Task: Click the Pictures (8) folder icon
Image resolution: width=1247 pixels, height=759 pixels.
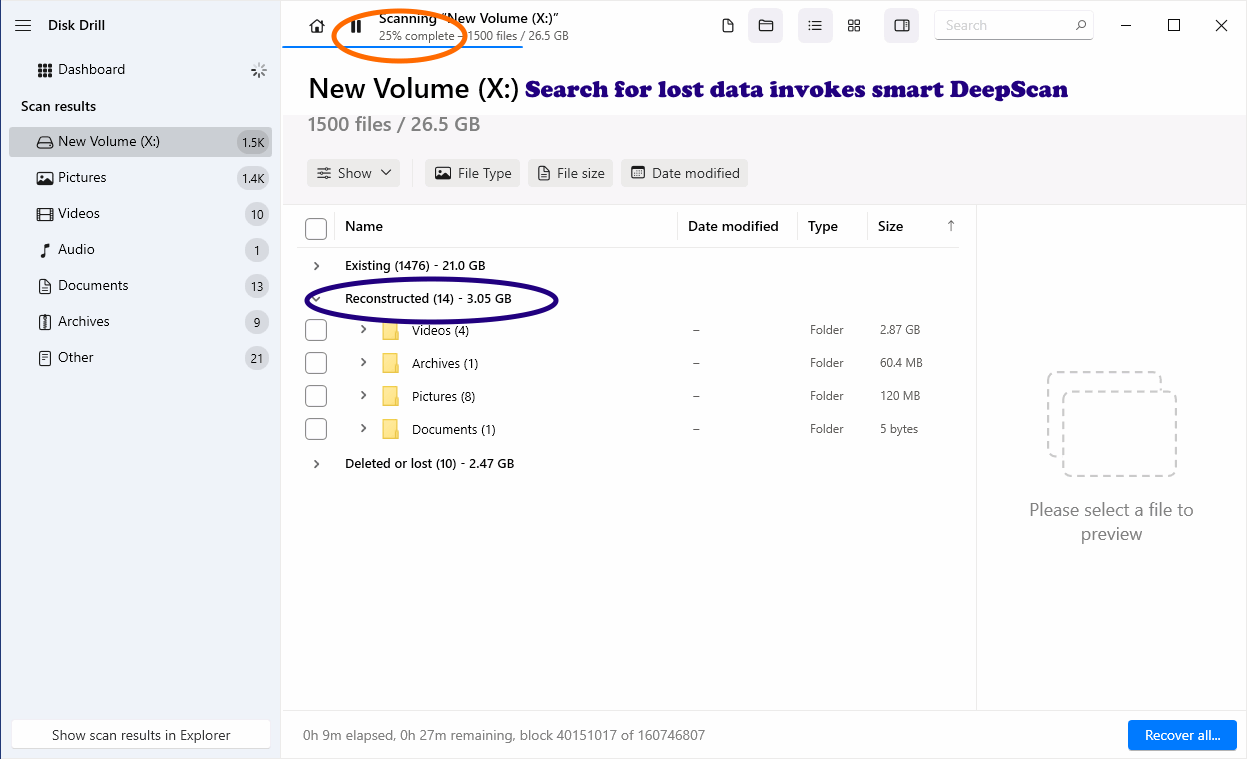Action: pyautogui.click(x=391, y=396)
